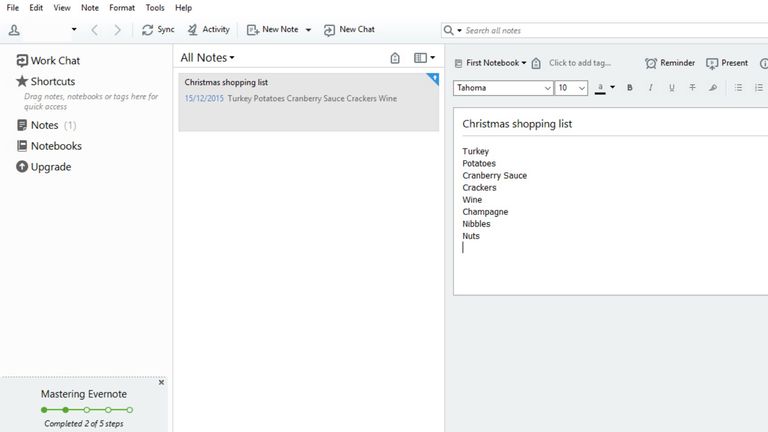768x432 pixels.
Task: Open the Note menu
Action: point(90,8)
